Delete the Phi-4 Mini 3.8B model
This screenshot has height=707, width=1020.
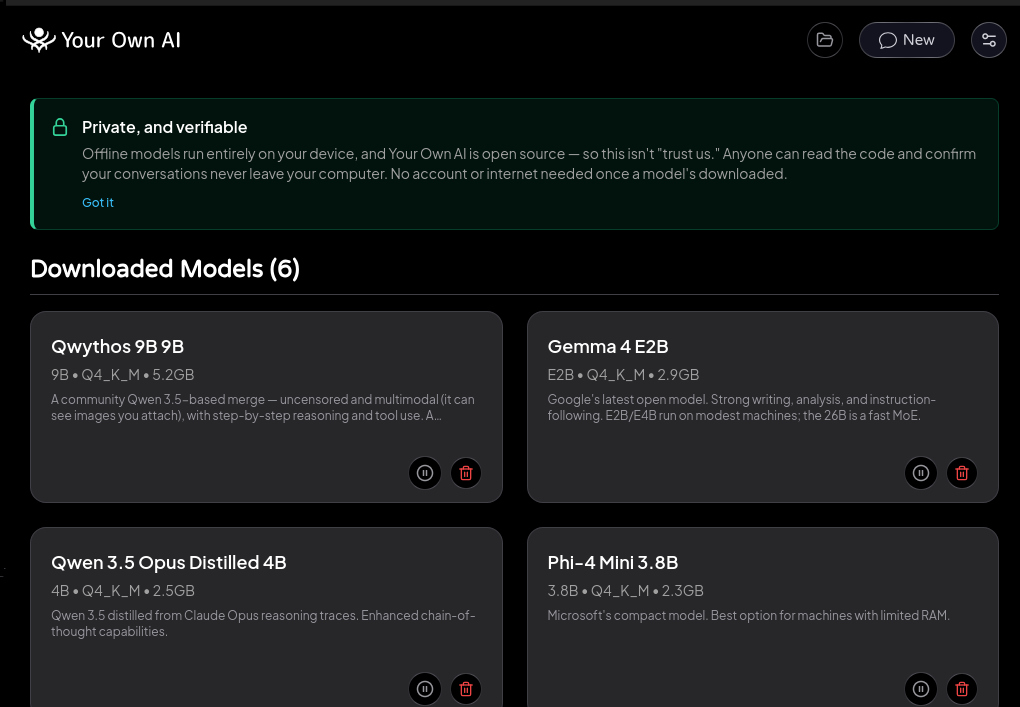(x=962, y=689)
